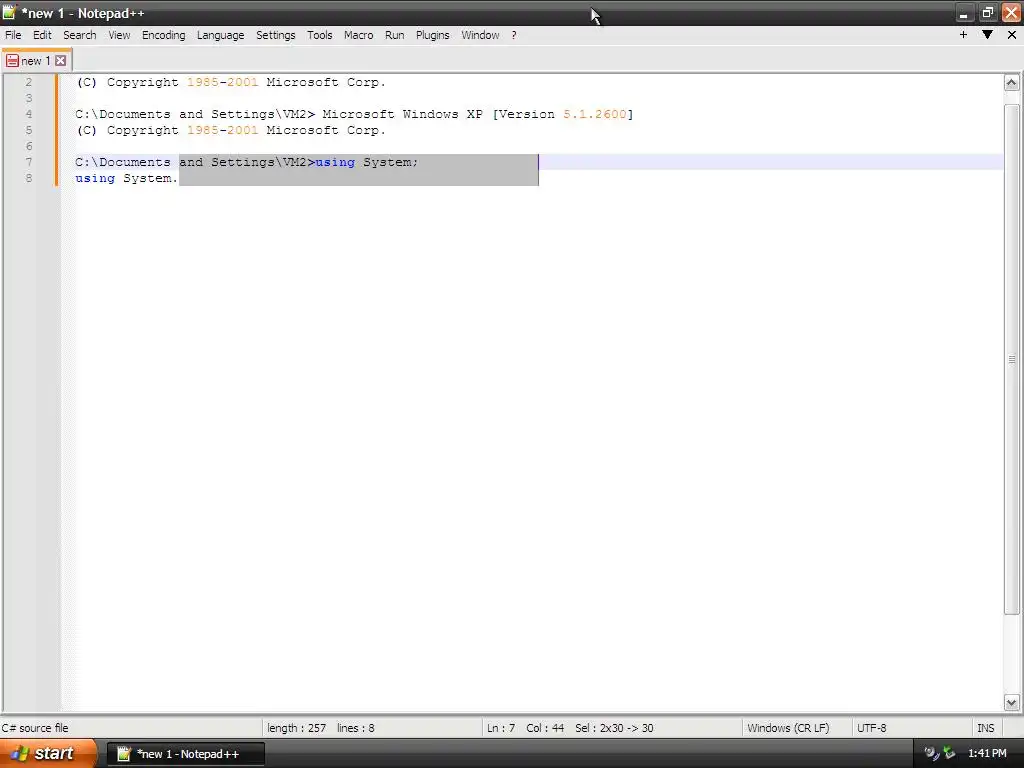Click the Notepad++ icon in title bar

(x=9, y=12)
